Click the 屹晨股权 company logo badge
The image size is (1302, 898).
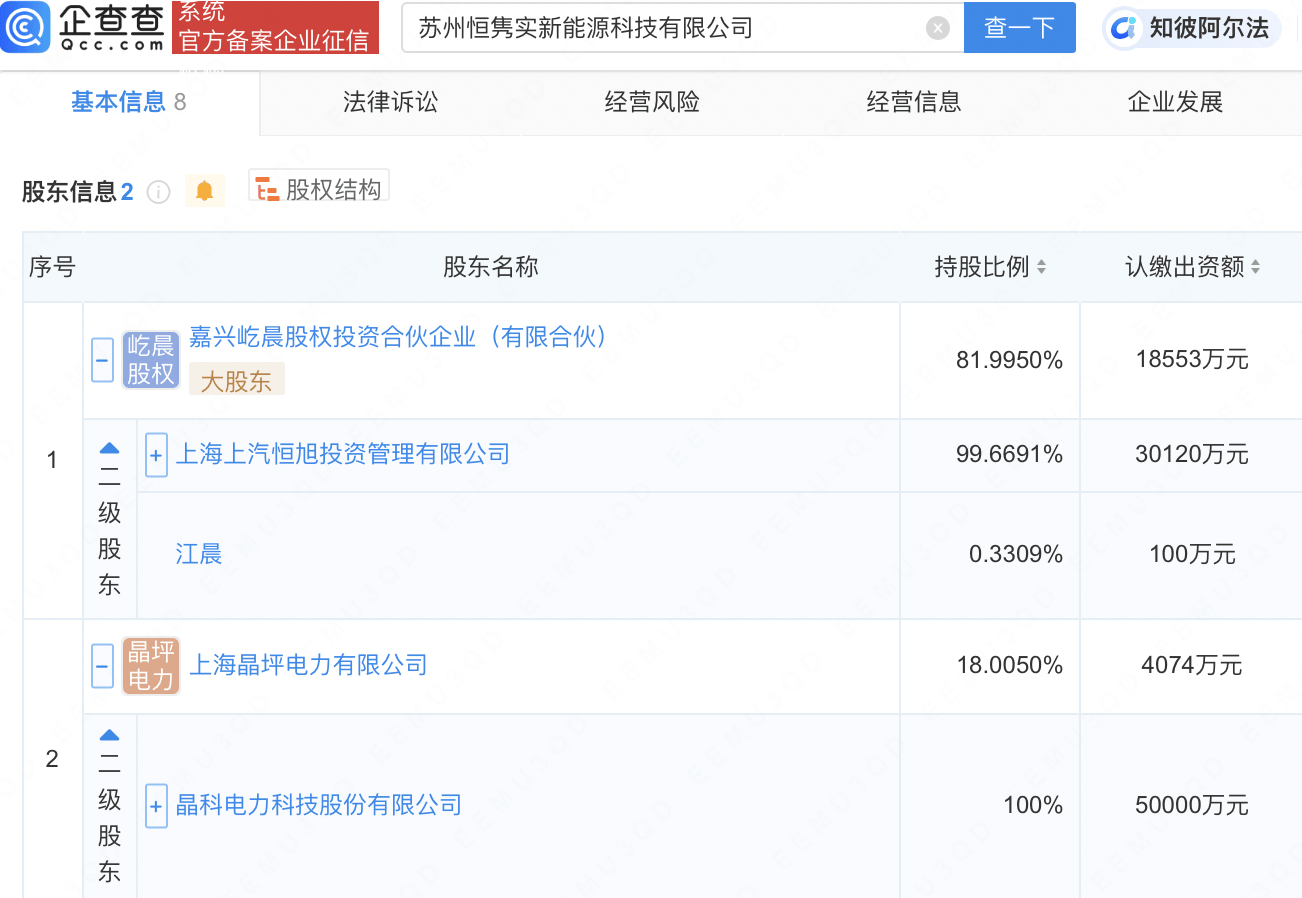coord(151,360)
